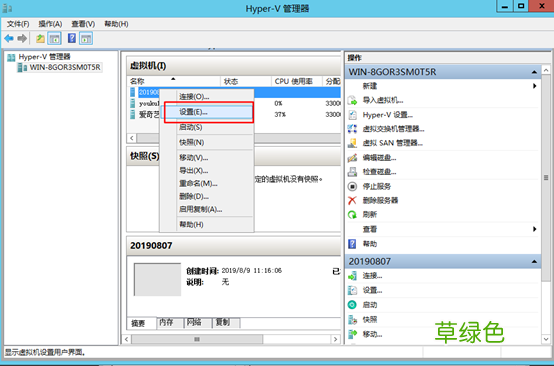The width and height of the screenshot is (554, 366).
Task: Choose 重命名(M)... from context menu
Action: coord(207,183)
